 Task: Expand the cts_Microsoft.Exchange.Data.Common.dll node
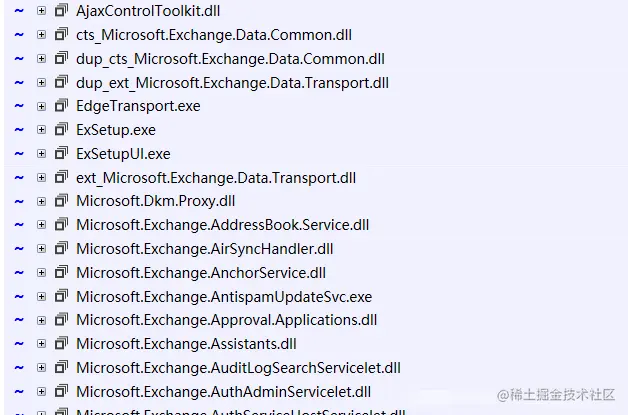(x=41, y=34)
